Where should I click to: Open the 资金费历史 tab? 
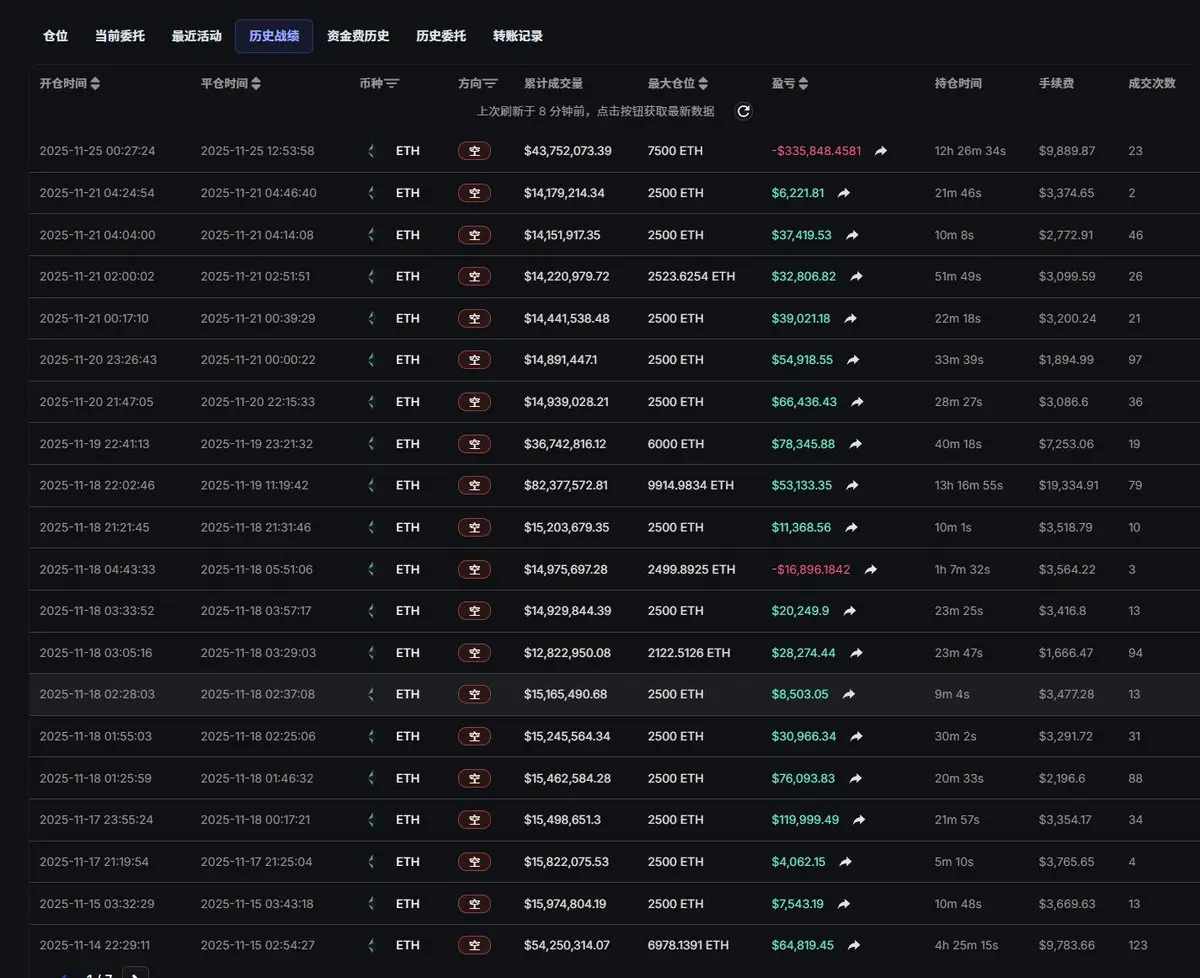pyautogui.click(x=358, y=36)
